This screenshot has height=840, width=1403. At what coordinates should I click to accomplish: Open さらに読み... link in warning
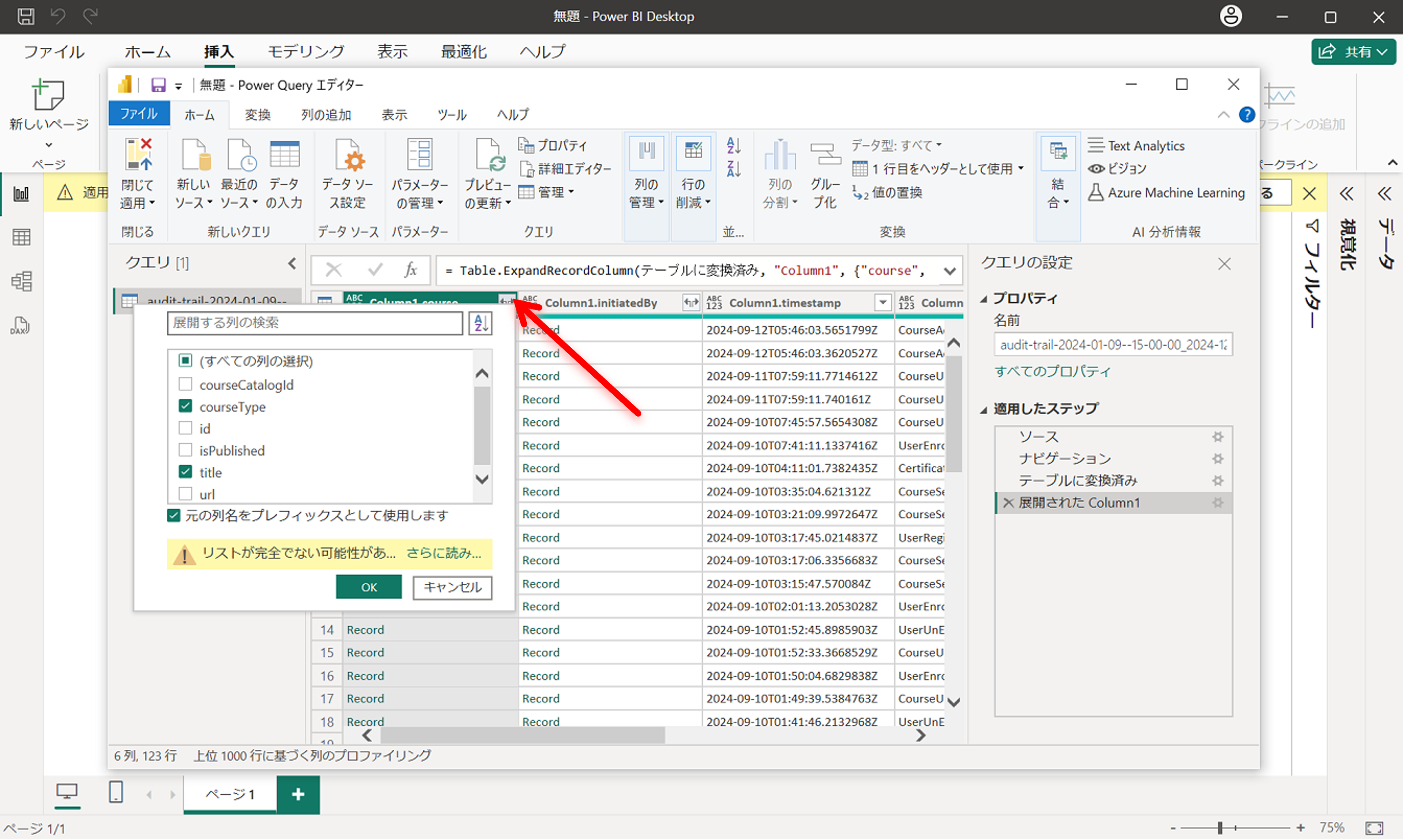(444, 553)
